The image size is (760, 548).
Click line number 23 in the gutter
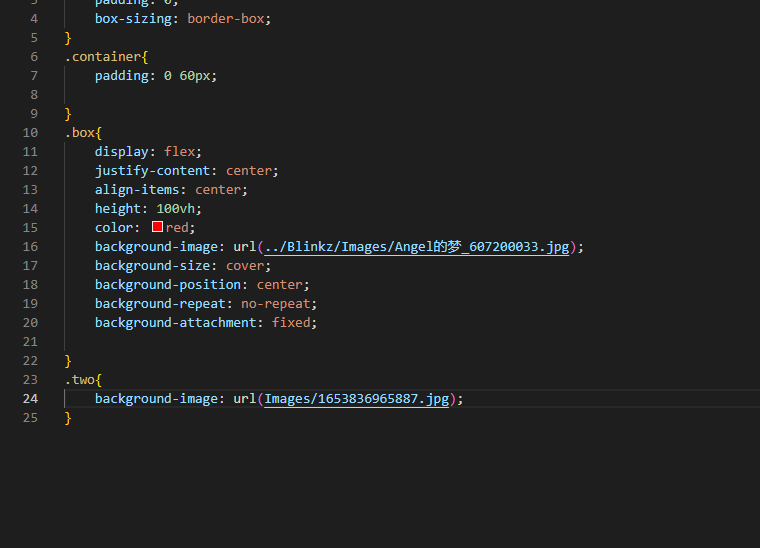(x=29, y=380)
